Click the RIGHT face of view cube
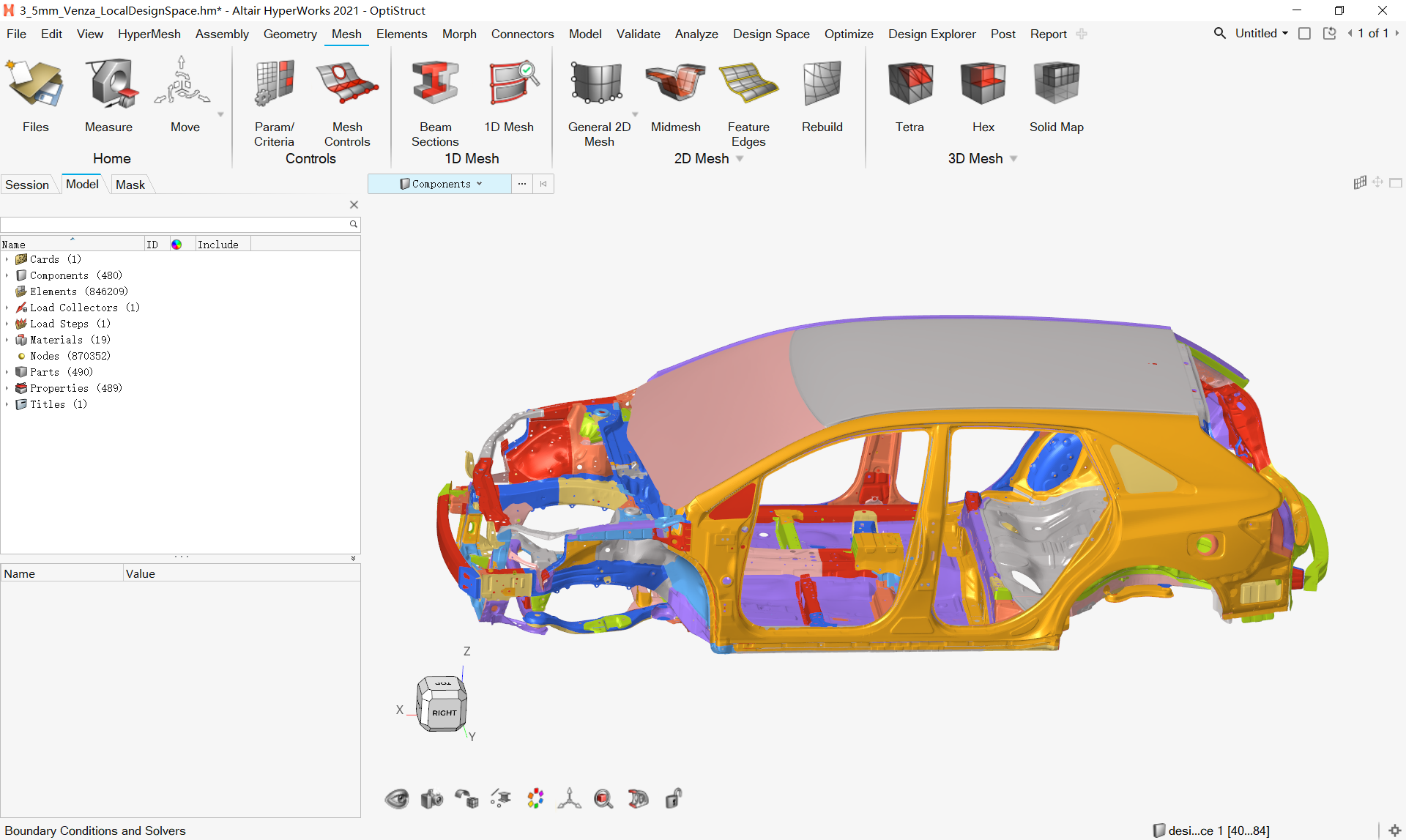Viewport: 1406px width, 840px height. (x=444, y=713)
